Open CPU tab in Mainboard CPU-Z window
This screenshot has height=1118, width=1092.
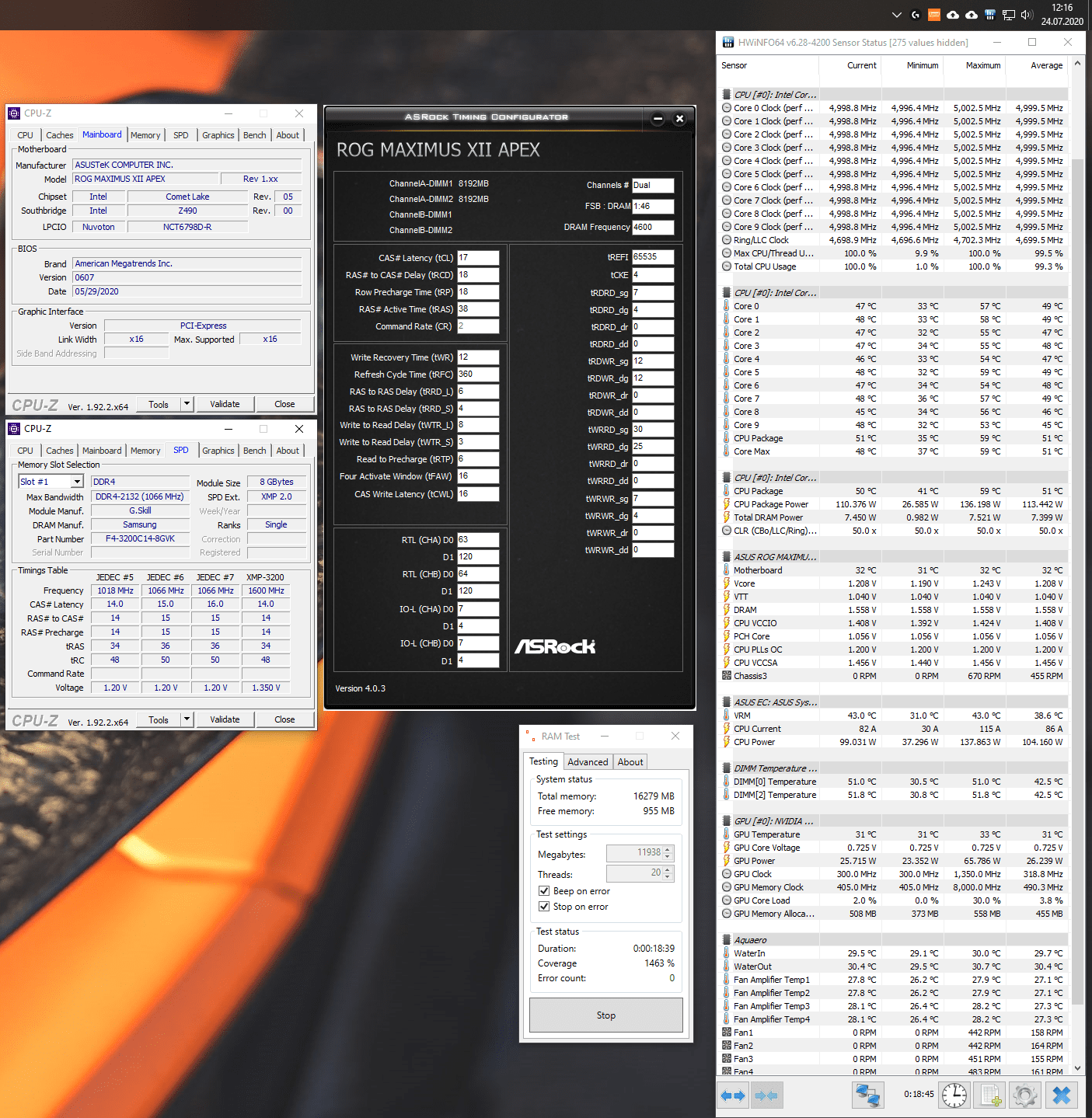pos(26,135)
